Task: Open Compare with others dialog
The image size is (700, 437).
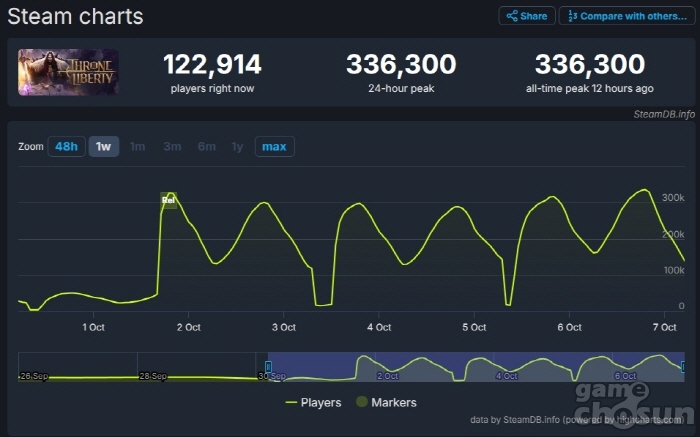Action: click(627, 16)
